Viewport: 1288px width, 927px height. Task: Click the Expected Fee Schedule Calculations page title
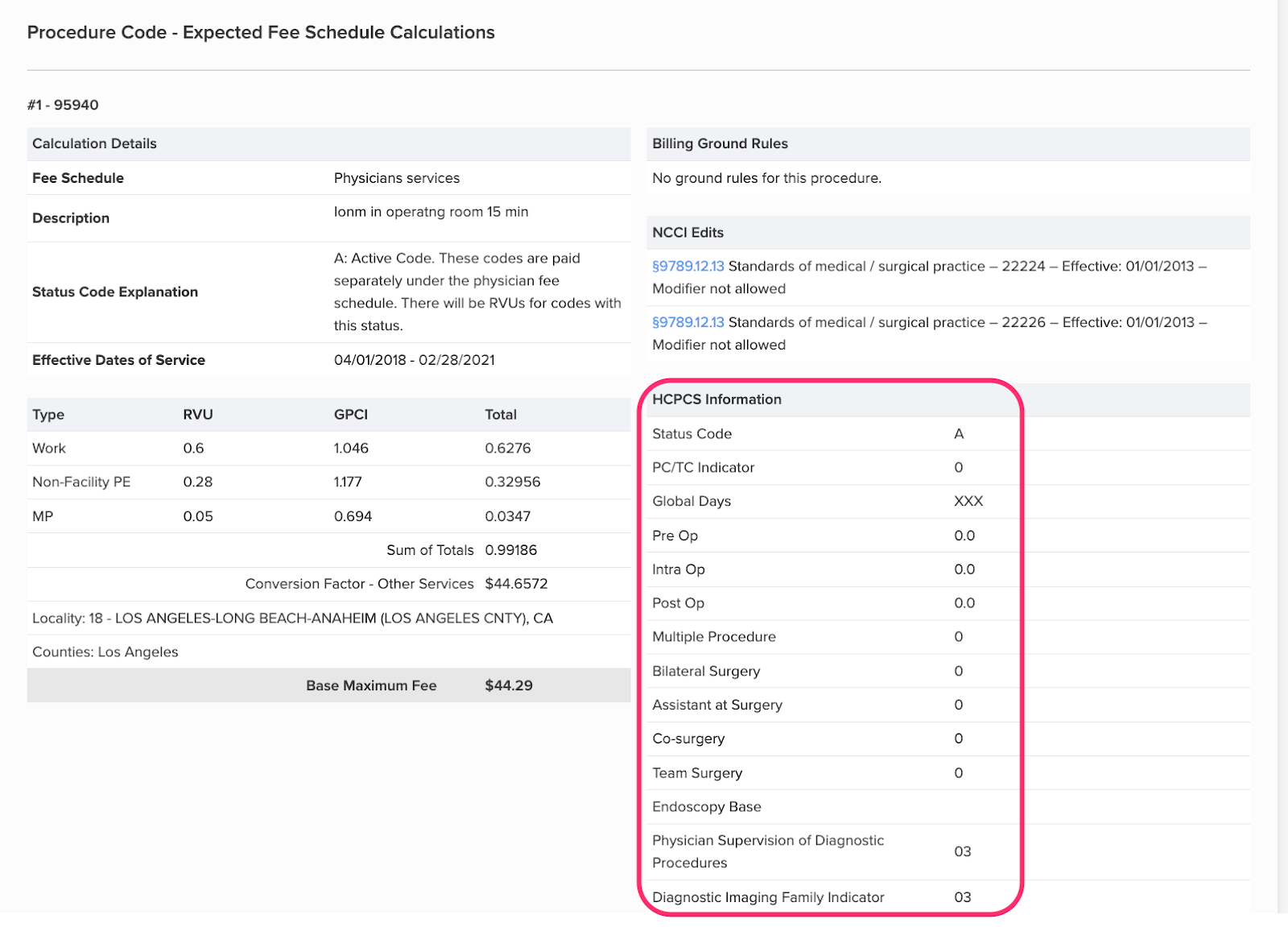click(261, 32)
